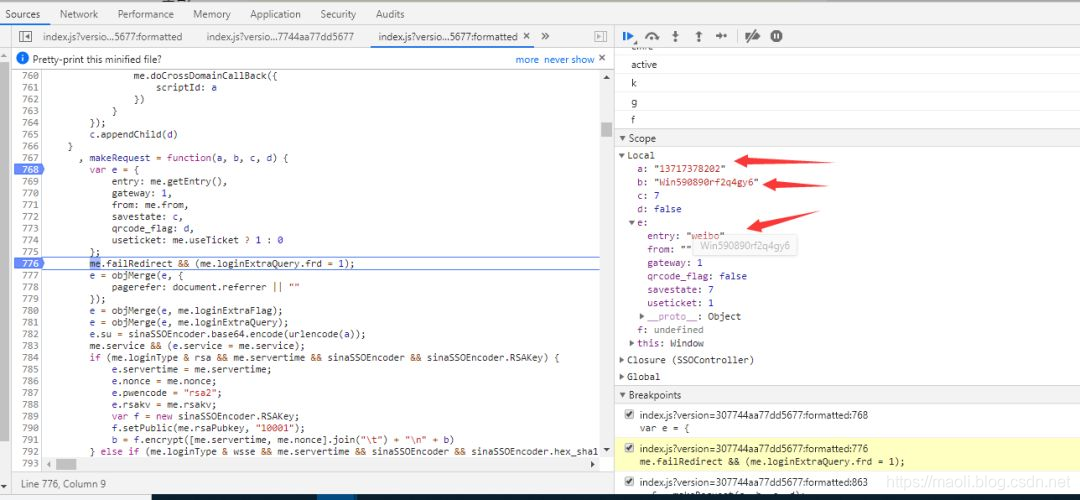
Task: Click the 'f: undefined' variable
Action: 670,330
